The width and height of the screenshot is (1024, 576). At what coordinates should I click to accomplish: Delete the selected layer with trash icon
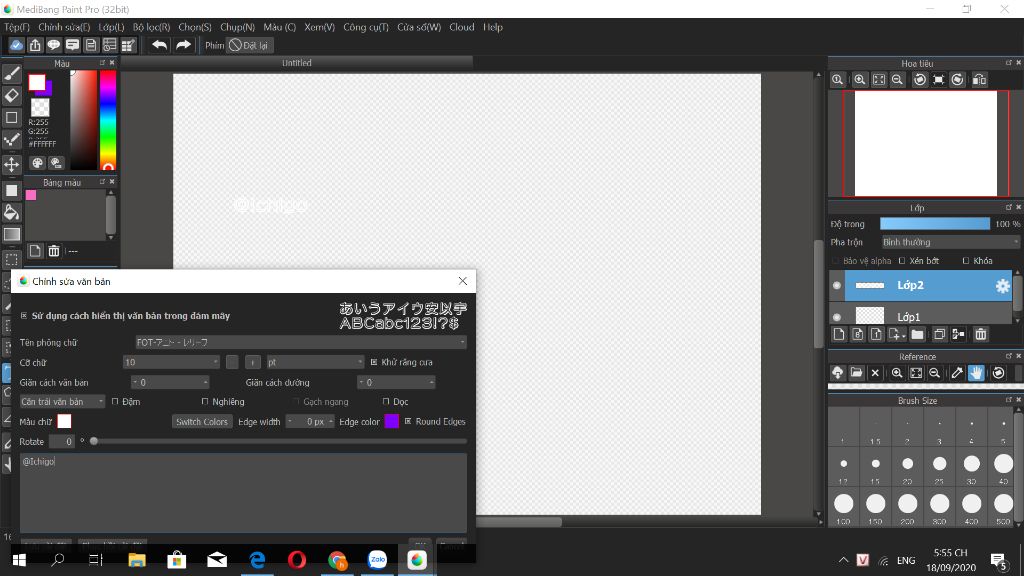pos(980,334)
